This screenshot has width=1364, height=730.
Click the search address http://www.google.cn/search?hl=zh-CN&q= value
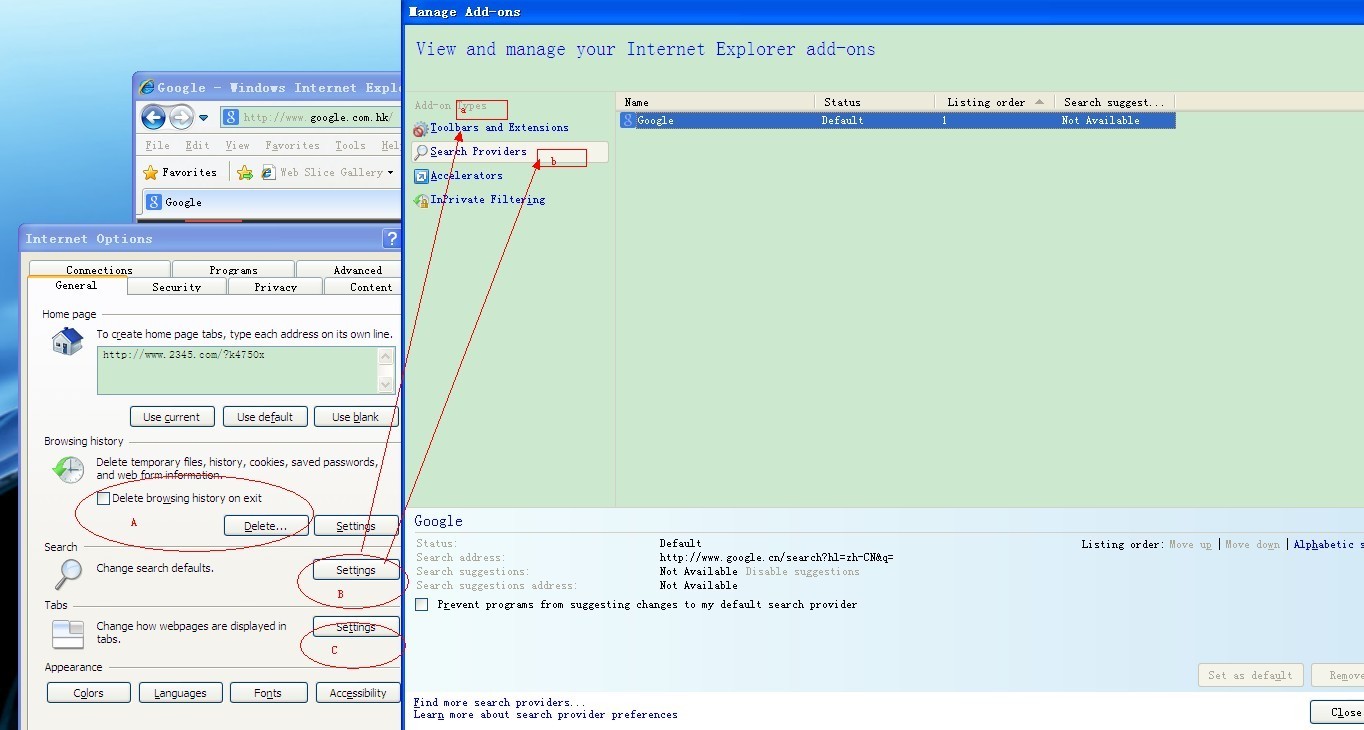pyautogui.click(x=776, y=558)
